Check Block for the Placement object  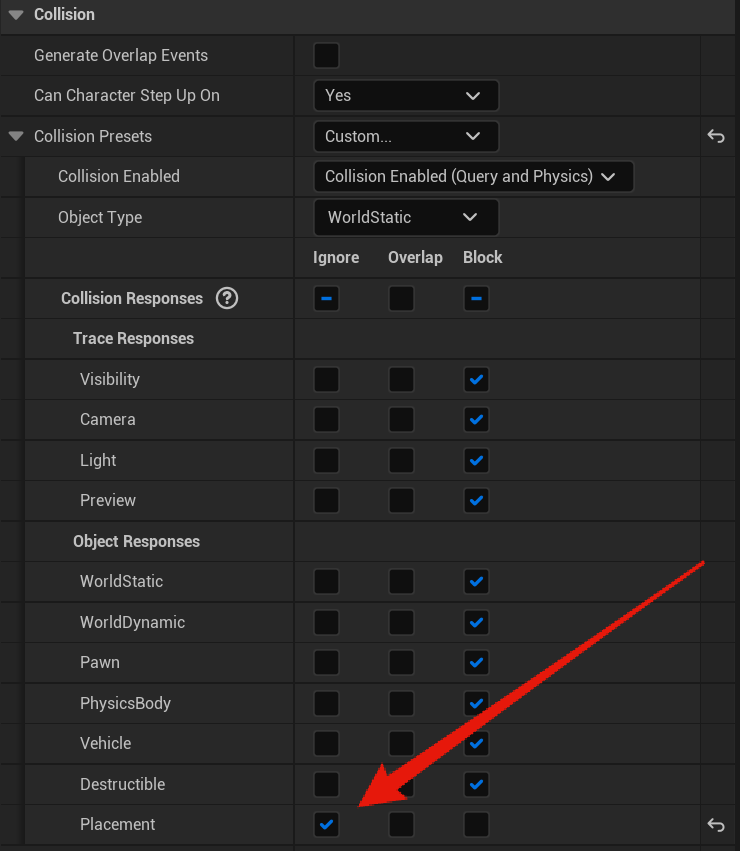[476, 824]
